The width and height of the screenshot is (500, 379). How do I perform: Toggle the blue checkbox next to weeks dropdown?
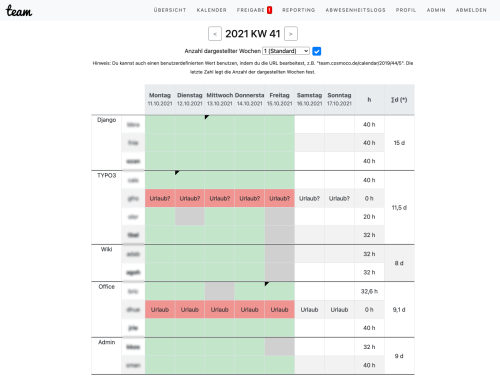pos(317,51)
